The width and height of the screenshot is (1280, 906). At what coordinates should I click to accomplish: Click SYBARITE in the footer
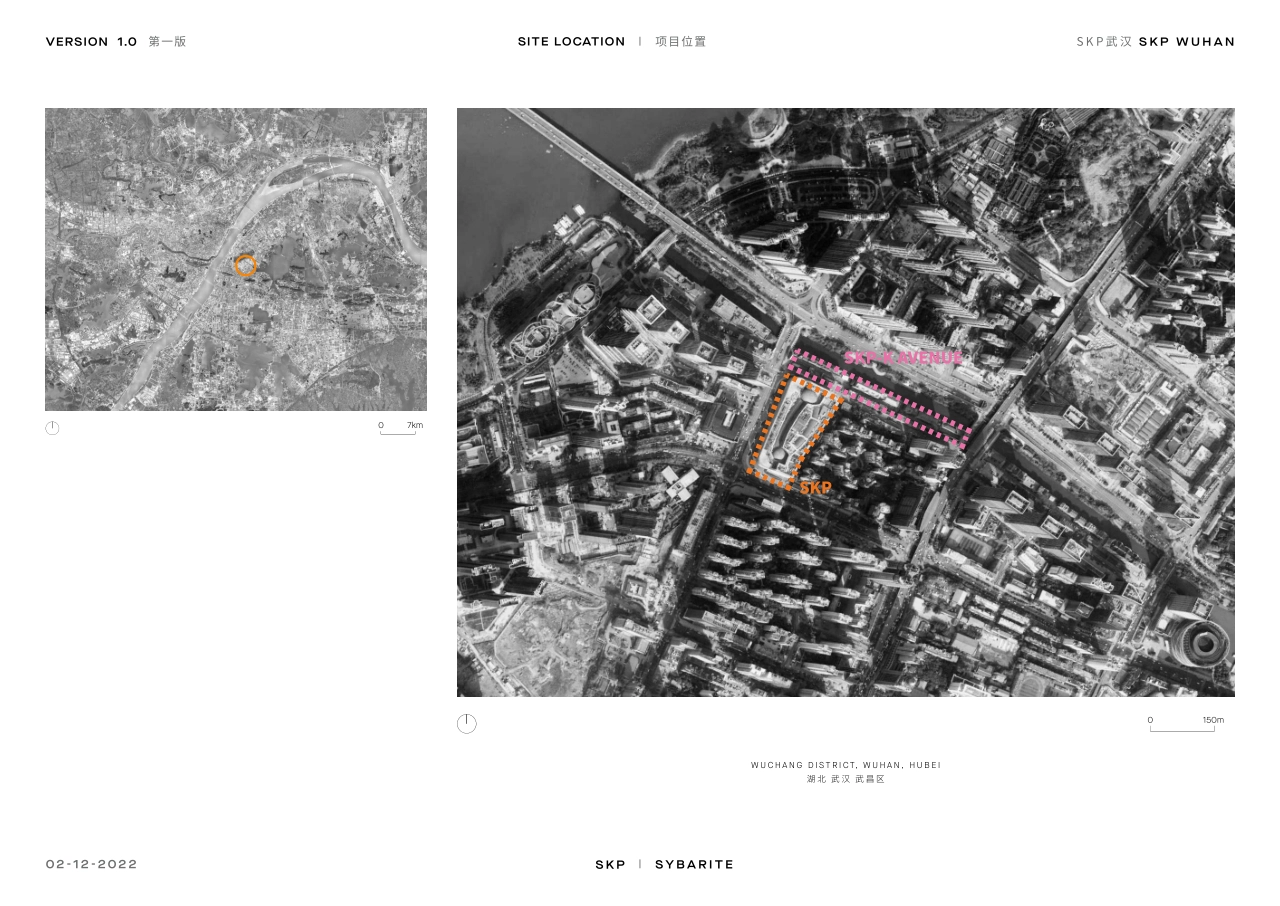coord(694,864)
